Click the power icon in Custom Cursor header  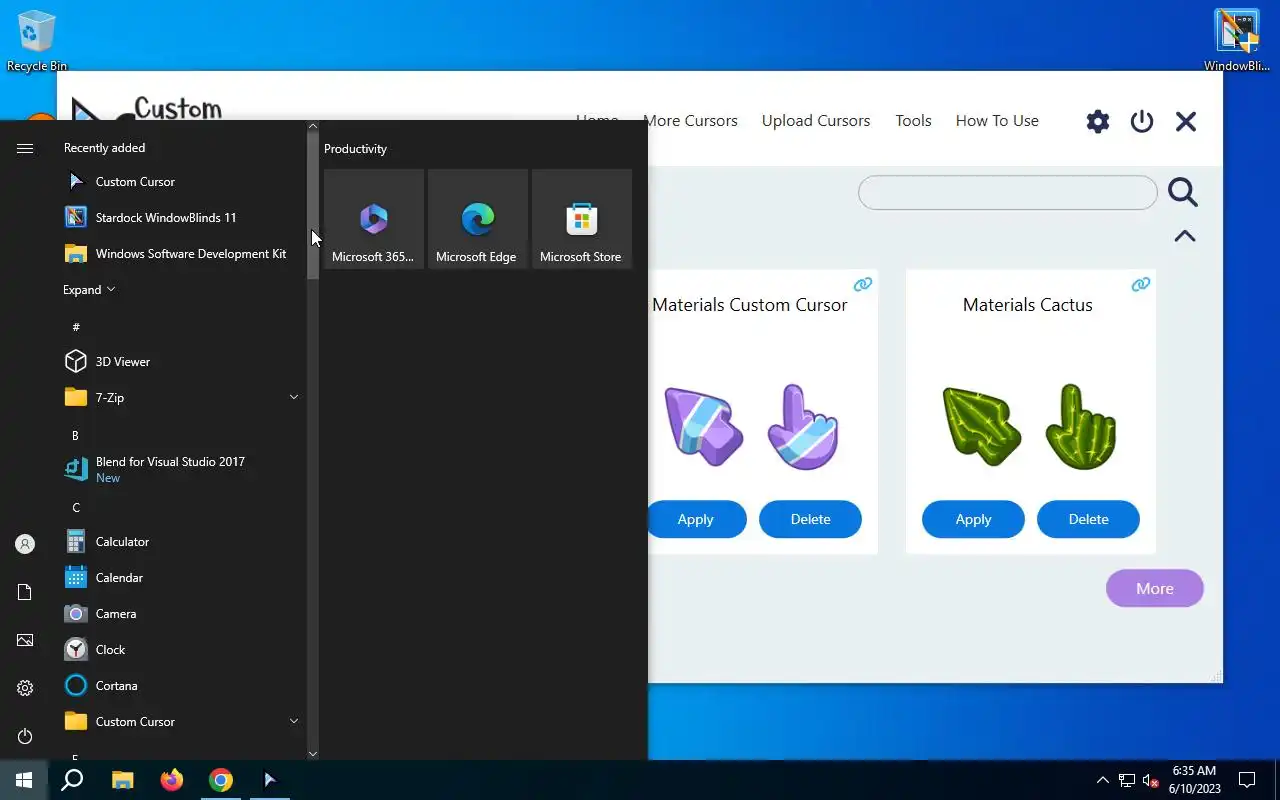point(1142,122)
